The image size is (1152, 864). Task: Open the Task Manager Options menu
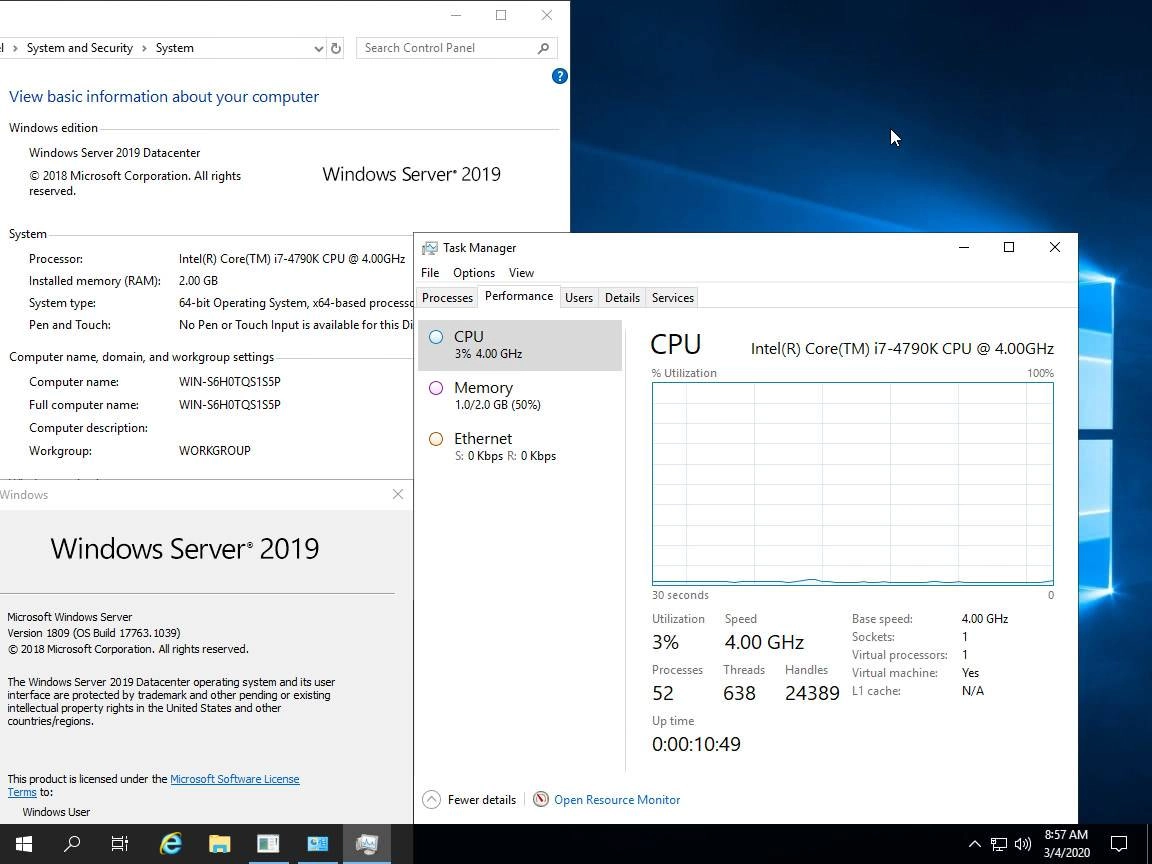474,273
